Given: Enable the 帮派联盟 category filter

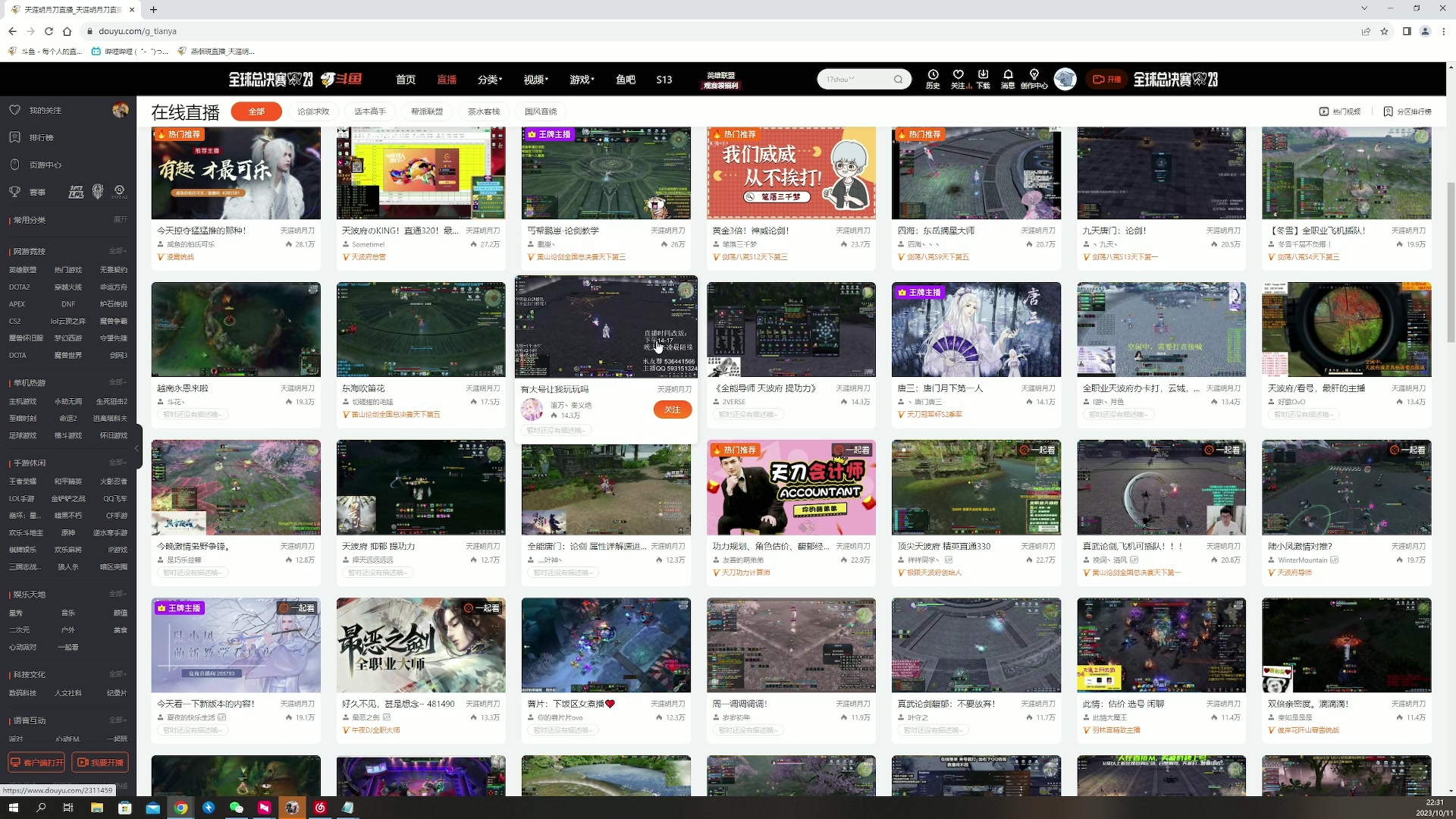Looking at the screenshot, I should click(427, 111).
